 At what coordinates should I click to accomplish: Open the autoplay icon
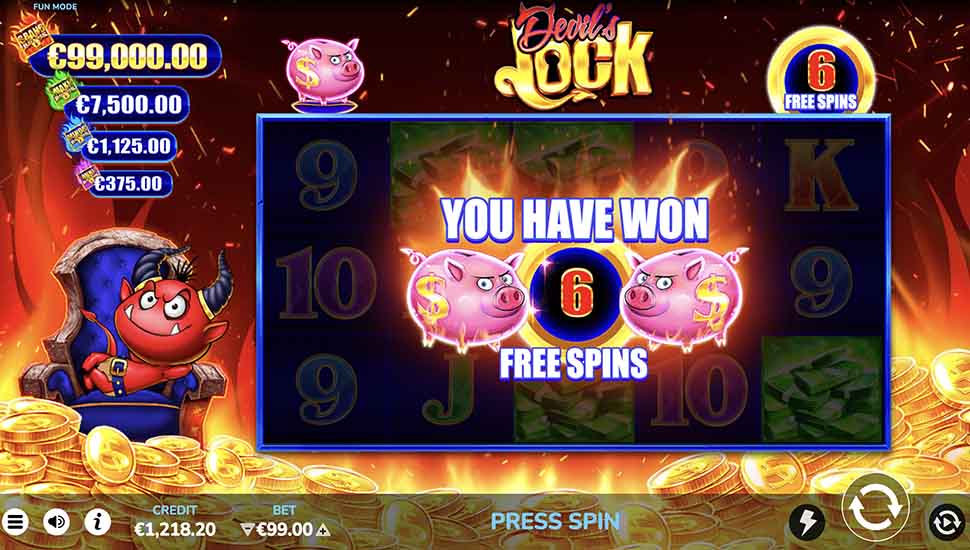pyautogui.click(x=947, y=523)
